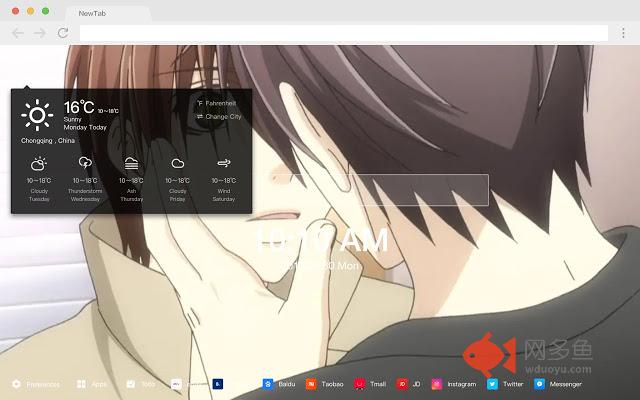640x400 pixels.
Task: Click the Todo label
Action: [x=148, y=384]
